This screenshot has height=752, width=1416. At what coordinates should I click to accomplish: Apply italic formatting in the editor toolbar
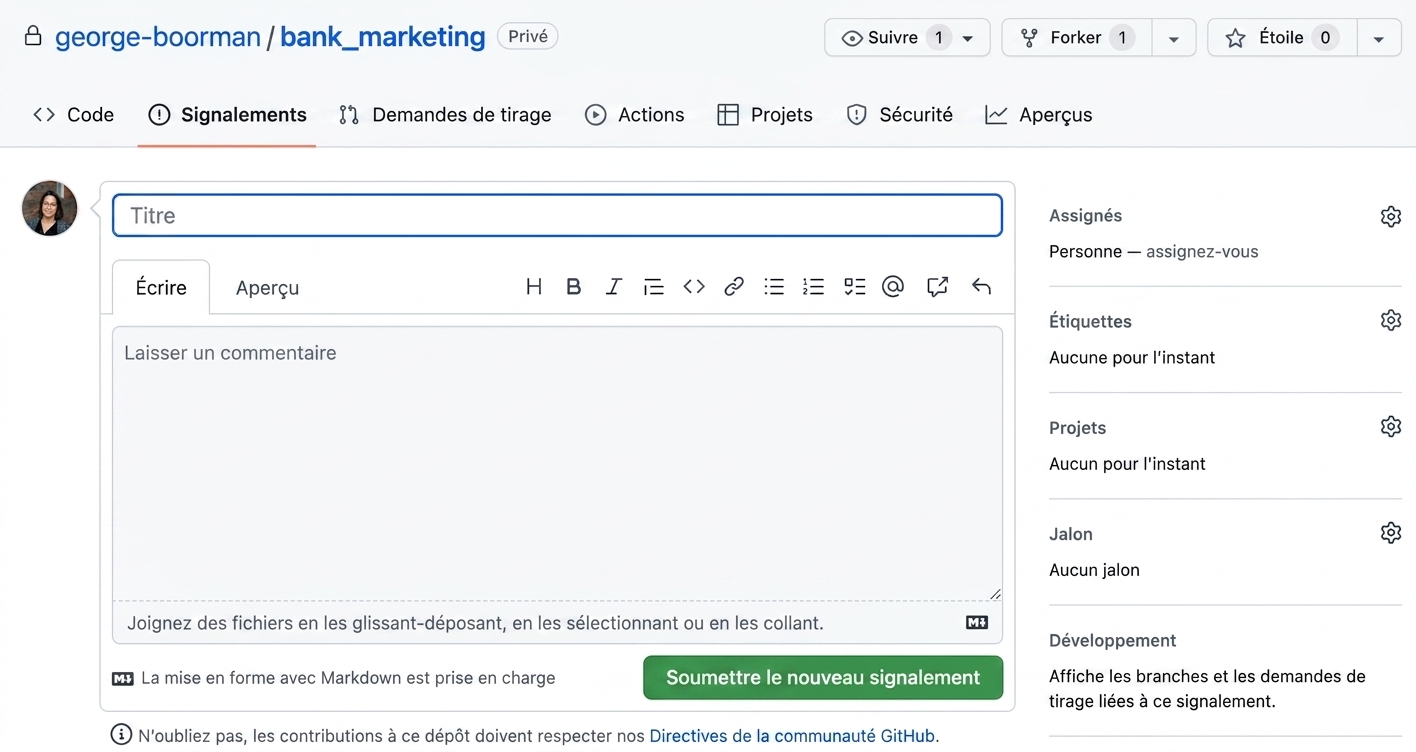coord(614,287)
